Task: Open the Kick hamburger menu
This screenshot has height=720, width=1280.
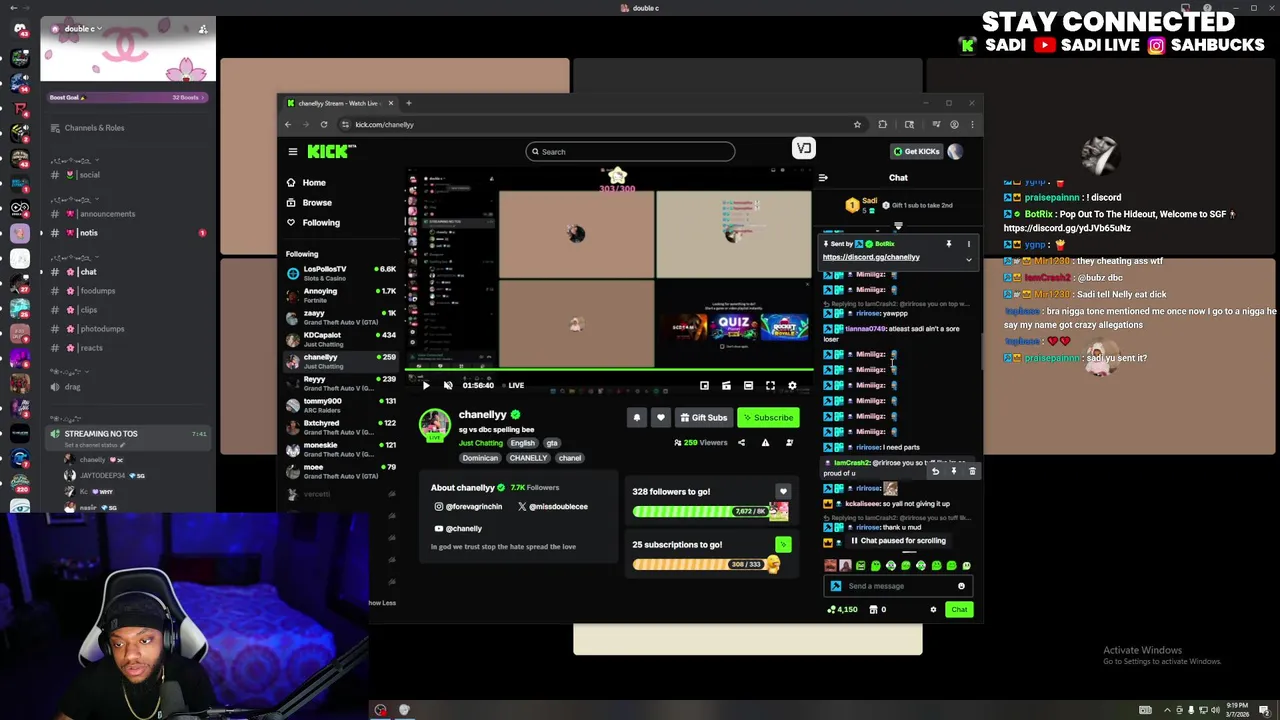Action: point(293,152)
